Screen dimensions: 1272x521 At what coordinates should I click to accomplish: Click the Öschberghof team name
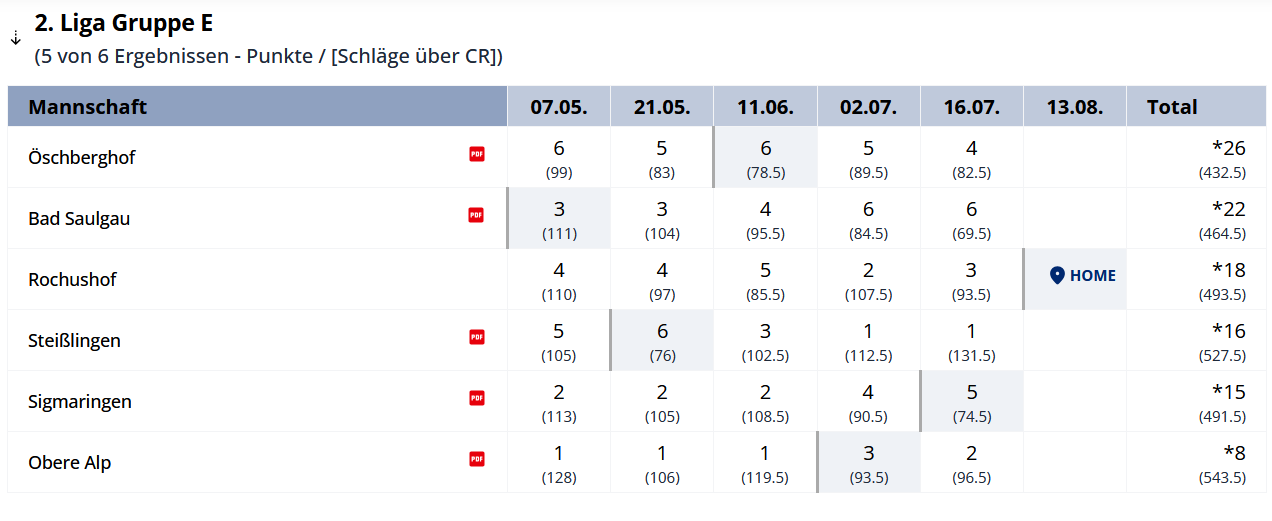coord(82,157)
